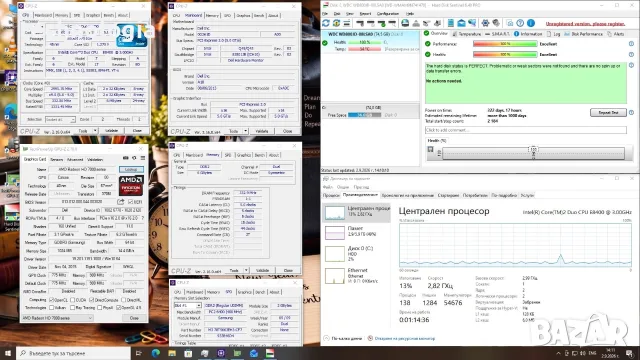The height and width of the screenshot is (360, 640).
Task: Click the GPU-Z refresh icon
Action: [x=134, y=158]
